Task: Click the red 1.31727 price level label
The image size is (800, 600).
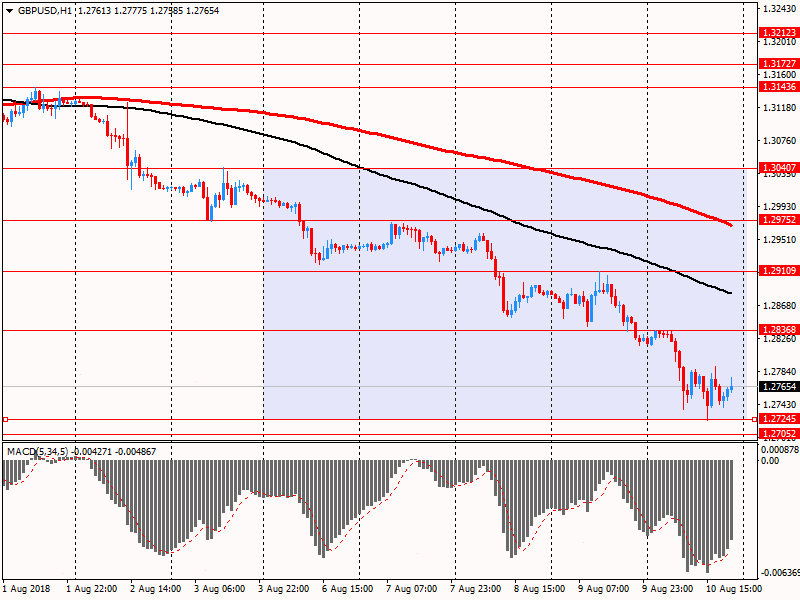Action: 779,64
